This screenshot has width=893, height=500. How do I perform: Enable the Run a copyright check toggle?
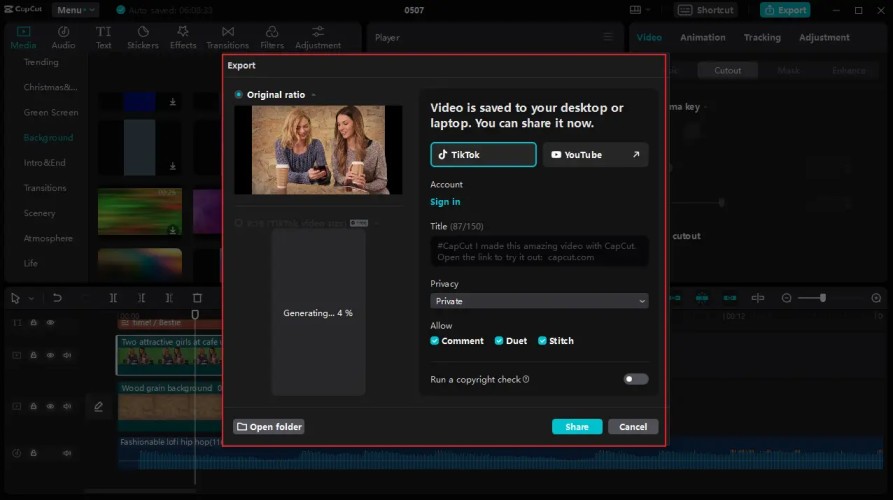point(636,379)
